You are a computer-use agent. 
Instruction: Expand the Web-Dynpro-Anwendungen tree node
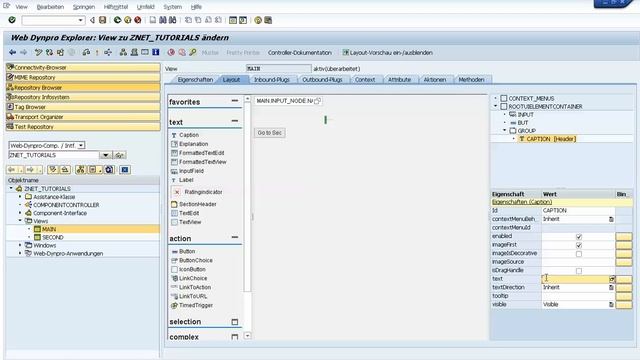[20, 253]
